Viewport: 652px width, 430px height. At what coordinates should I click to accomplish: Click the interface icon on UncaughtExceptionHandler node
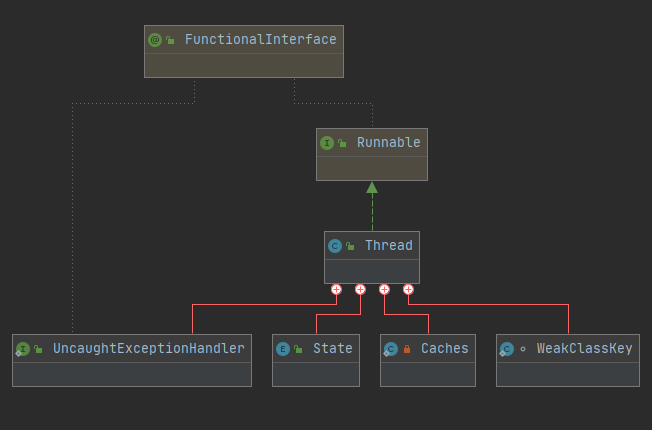[22, 349]
